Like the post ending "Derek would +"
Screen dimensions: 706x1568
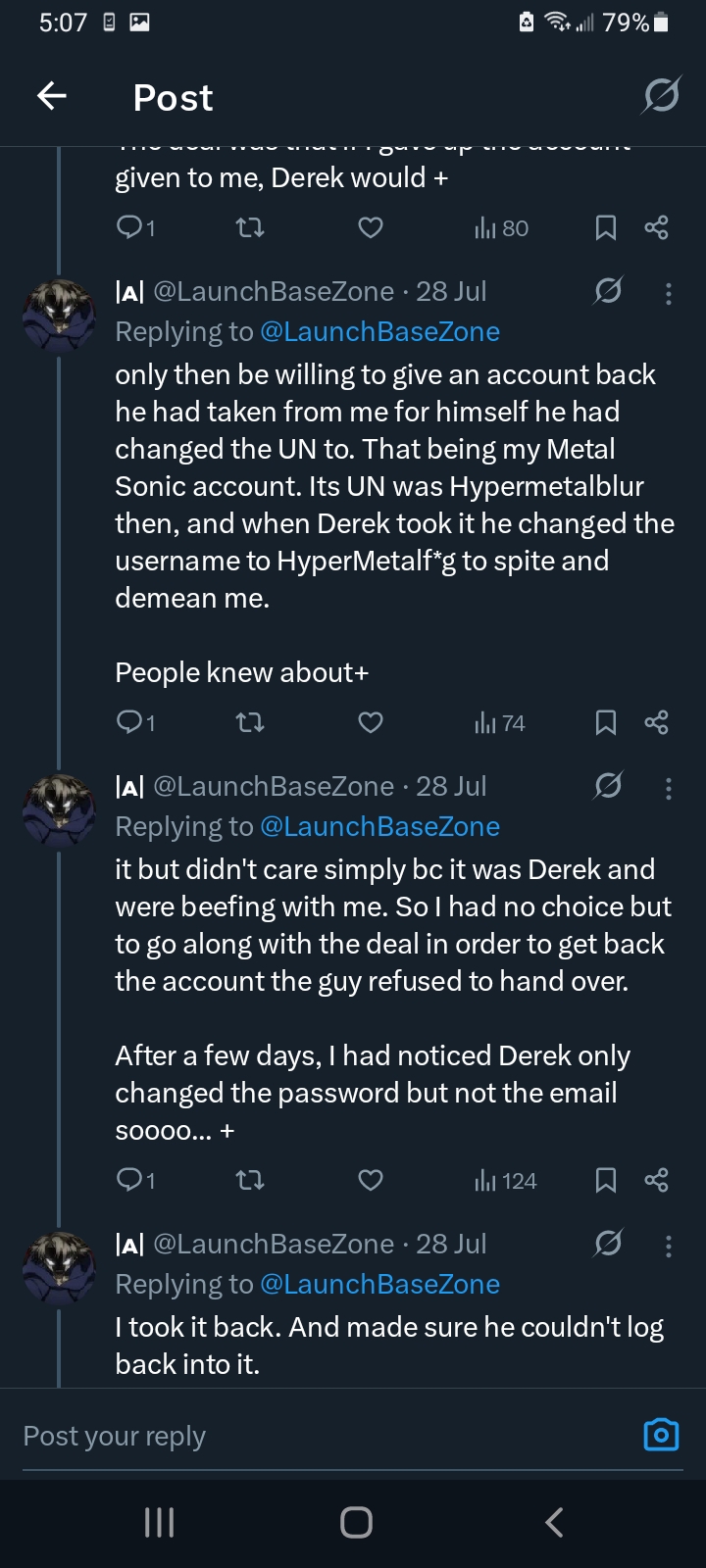370,228
